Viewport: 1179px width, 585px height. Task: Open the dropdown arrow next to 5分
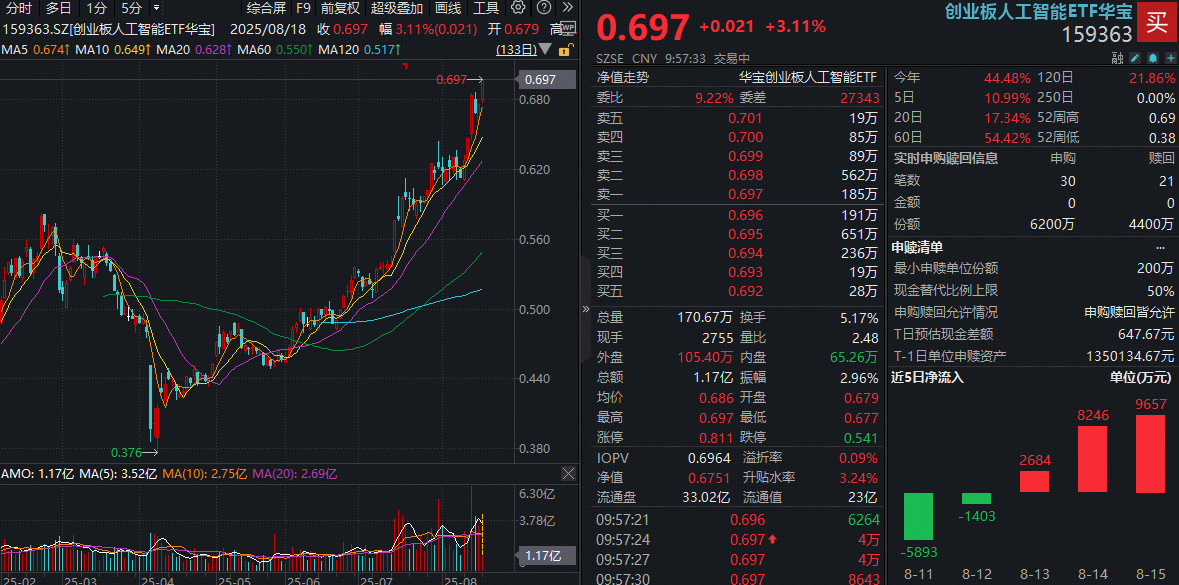coord(155,8)
